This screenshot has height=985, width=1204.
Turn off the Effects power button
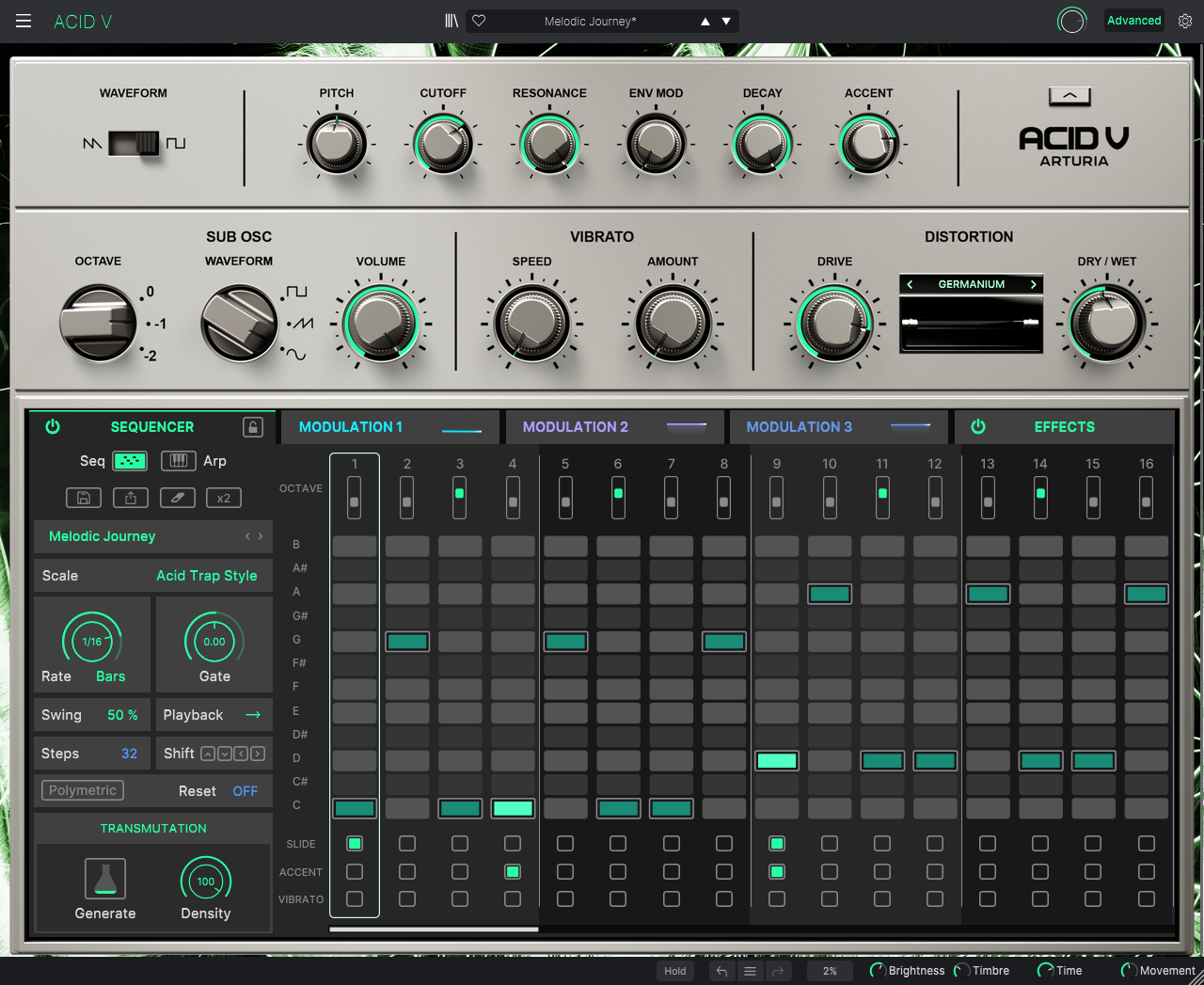click(978, 427)
